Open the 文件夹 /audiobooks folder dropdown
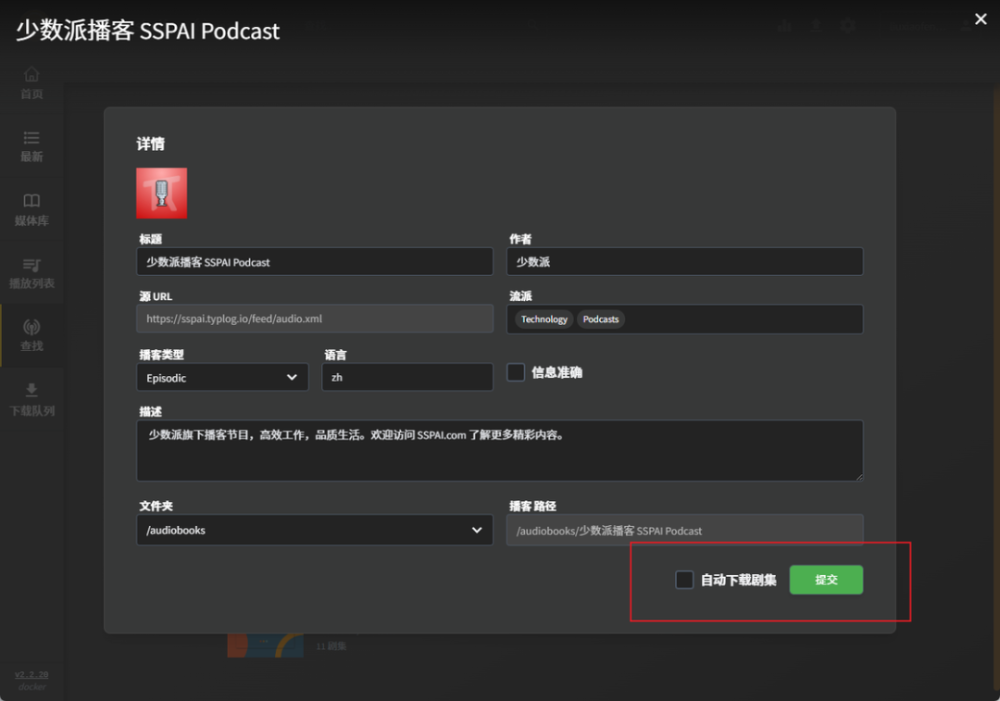1000x701 pixels. (314, 530)
